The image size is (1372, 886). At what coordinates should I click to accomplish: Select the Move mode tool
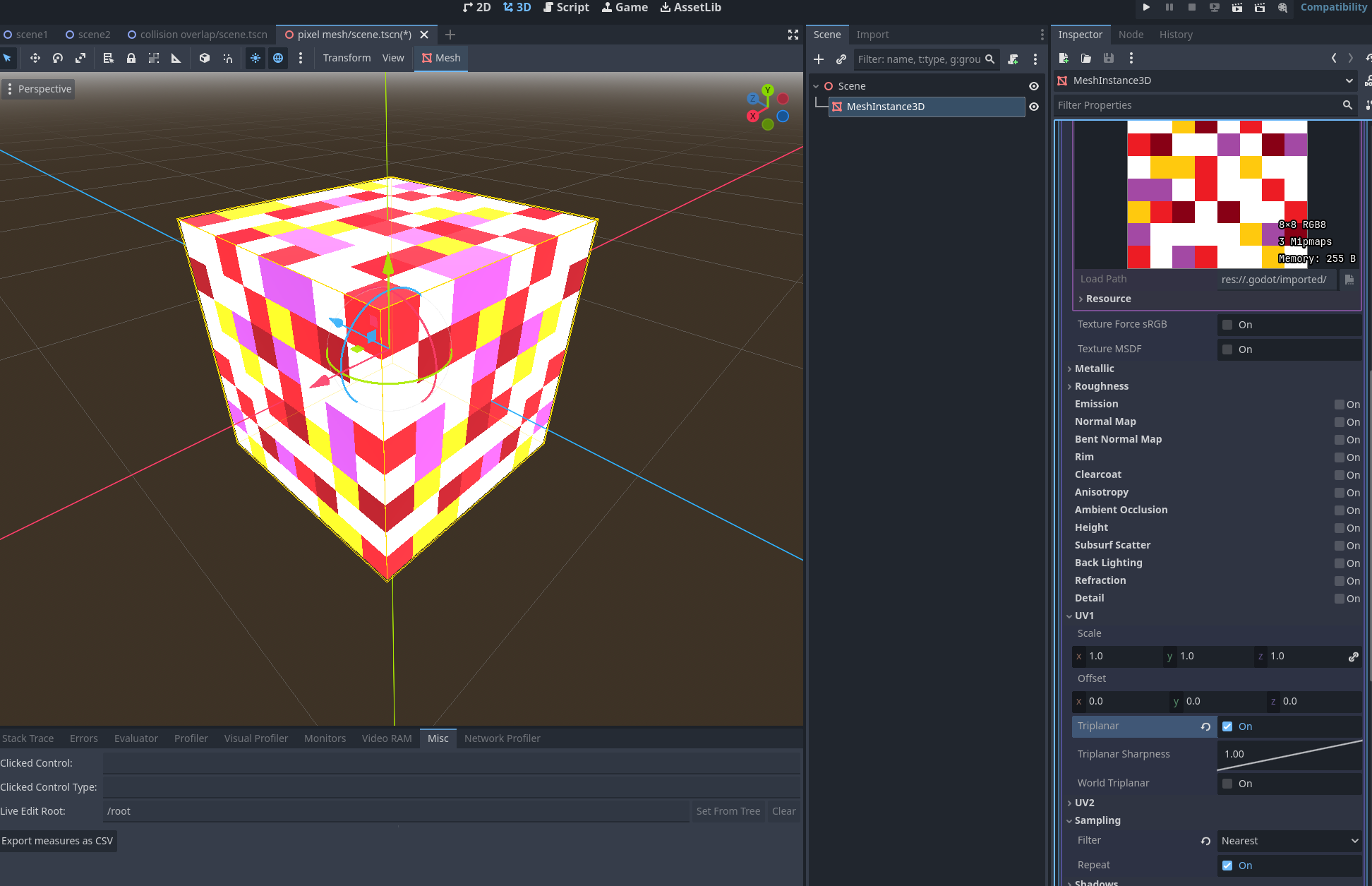(35, 58)
